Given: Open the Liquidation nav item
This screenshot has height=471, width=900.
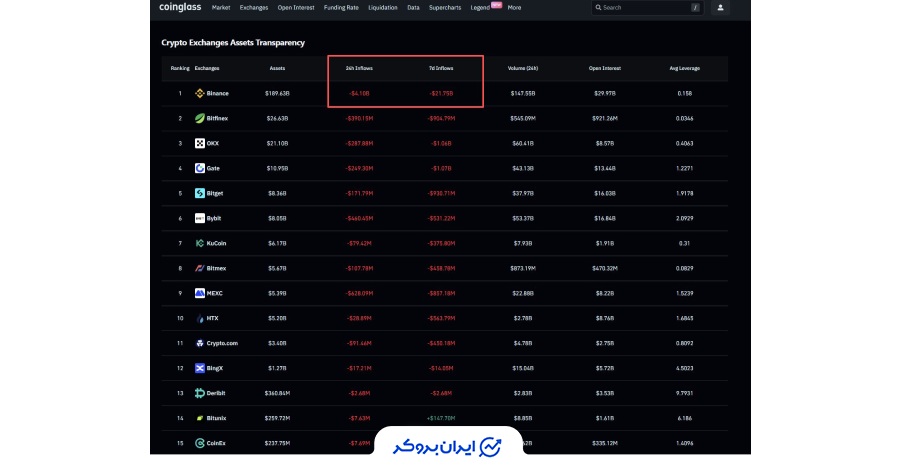Looking at the screenshot, I should point(383,7).
